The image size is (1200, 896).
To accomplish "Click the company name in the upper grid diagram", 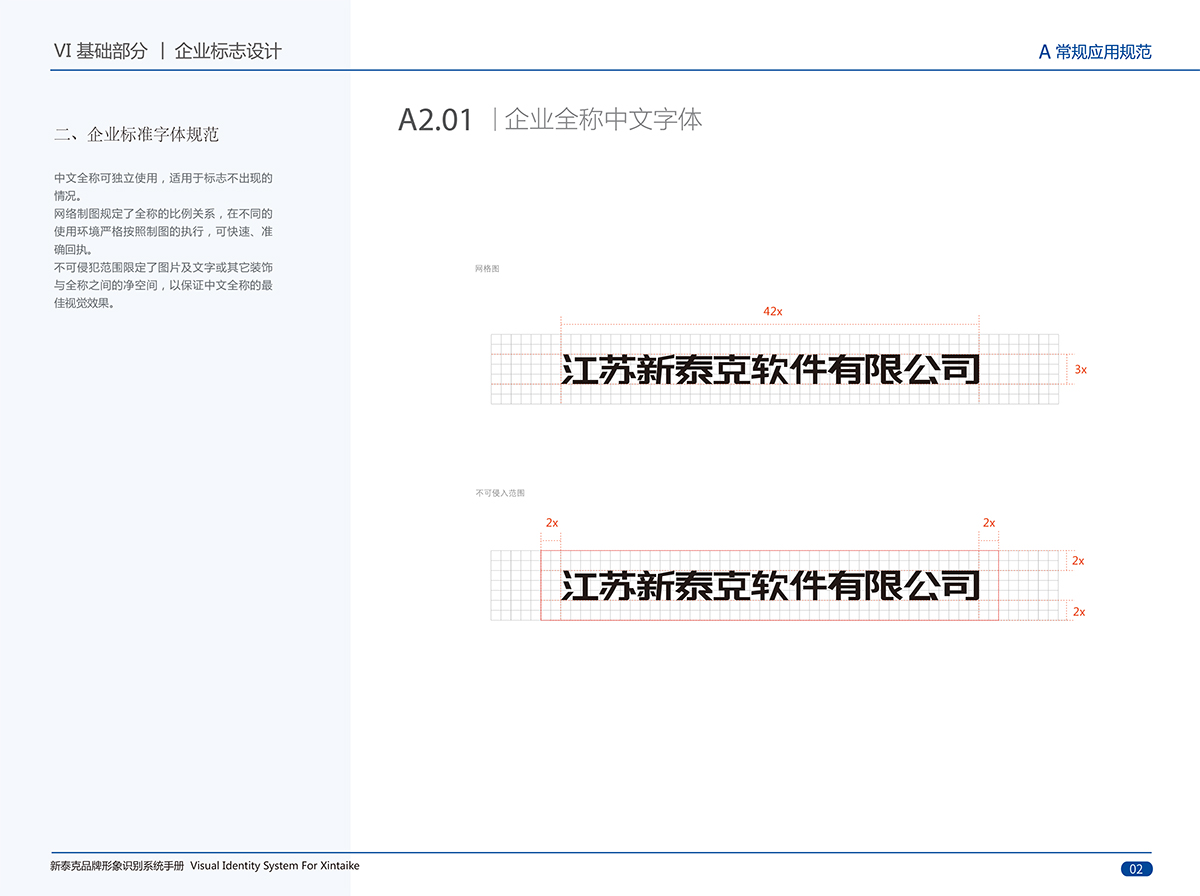I will click(x=770, y=370).
